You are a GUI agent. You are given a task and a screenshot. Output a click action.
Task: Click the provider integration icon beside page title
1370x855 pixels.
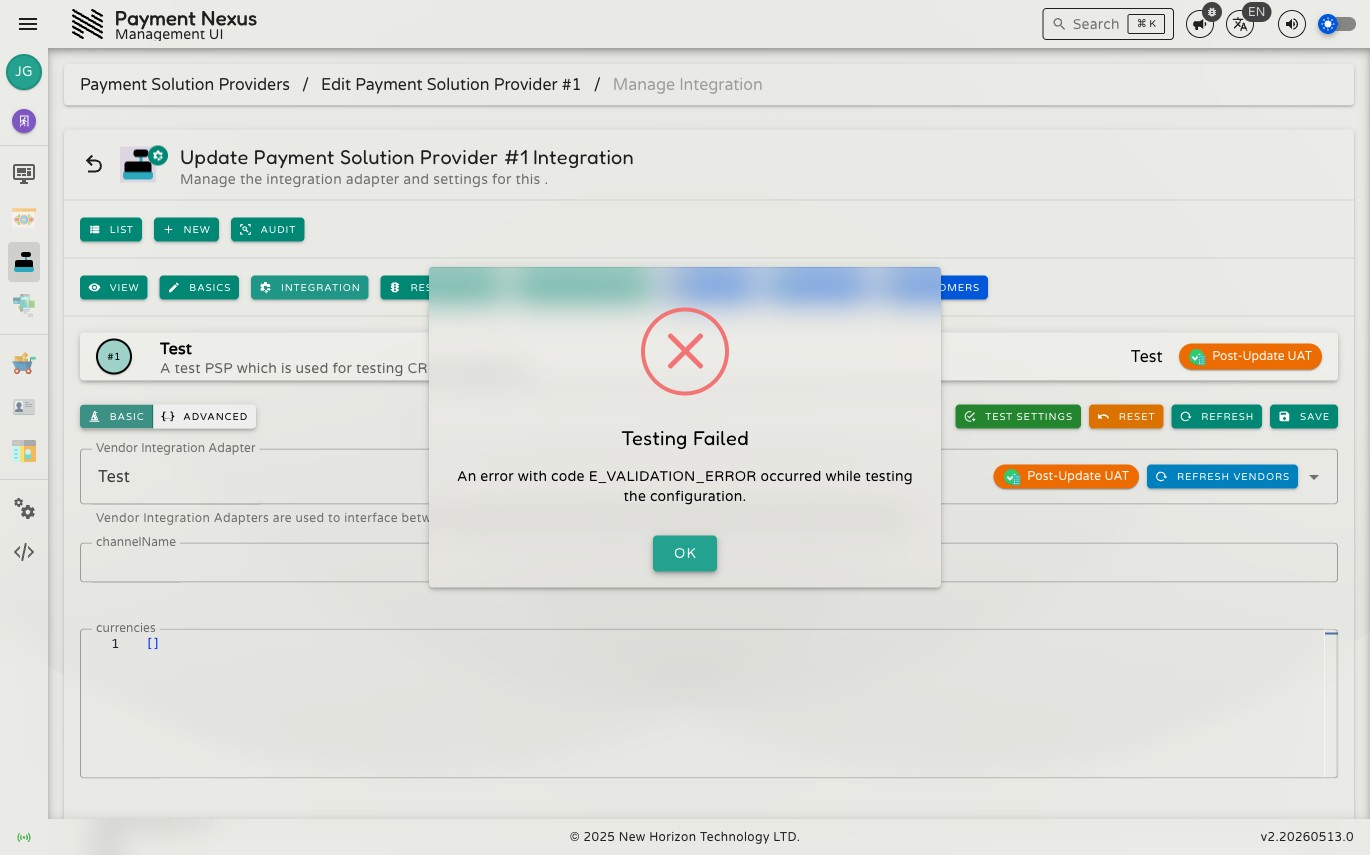pos(141,164)
